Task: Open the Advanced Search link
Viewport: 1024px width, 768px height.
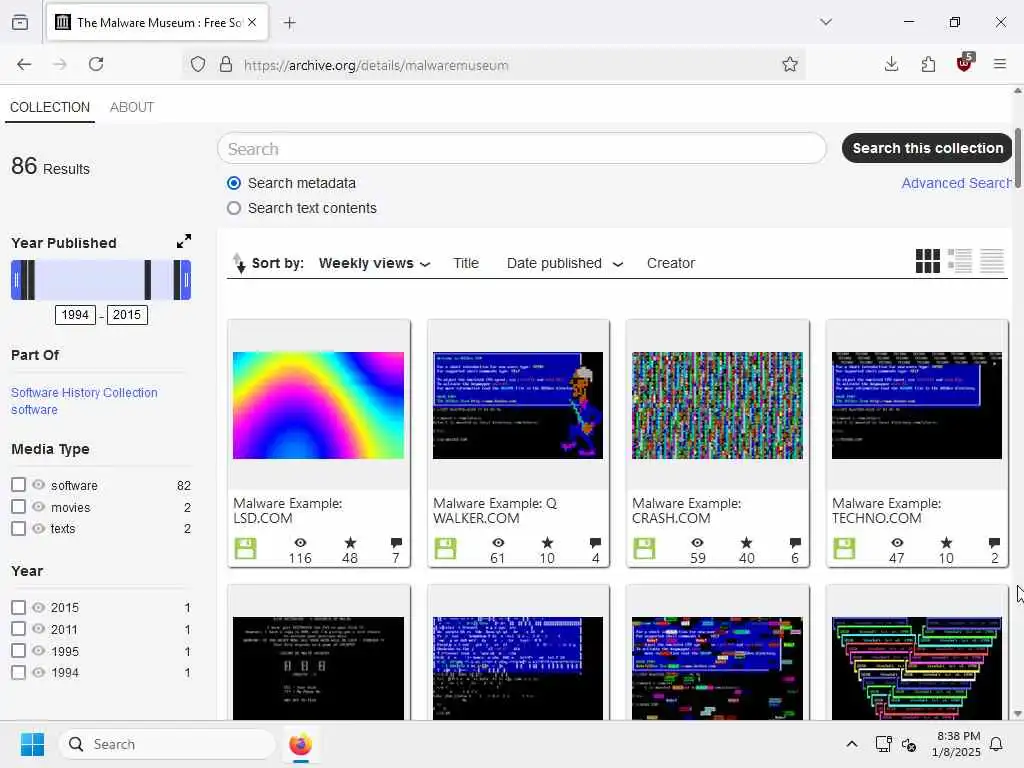Action: pyautogui.click(x=956, y=183)
